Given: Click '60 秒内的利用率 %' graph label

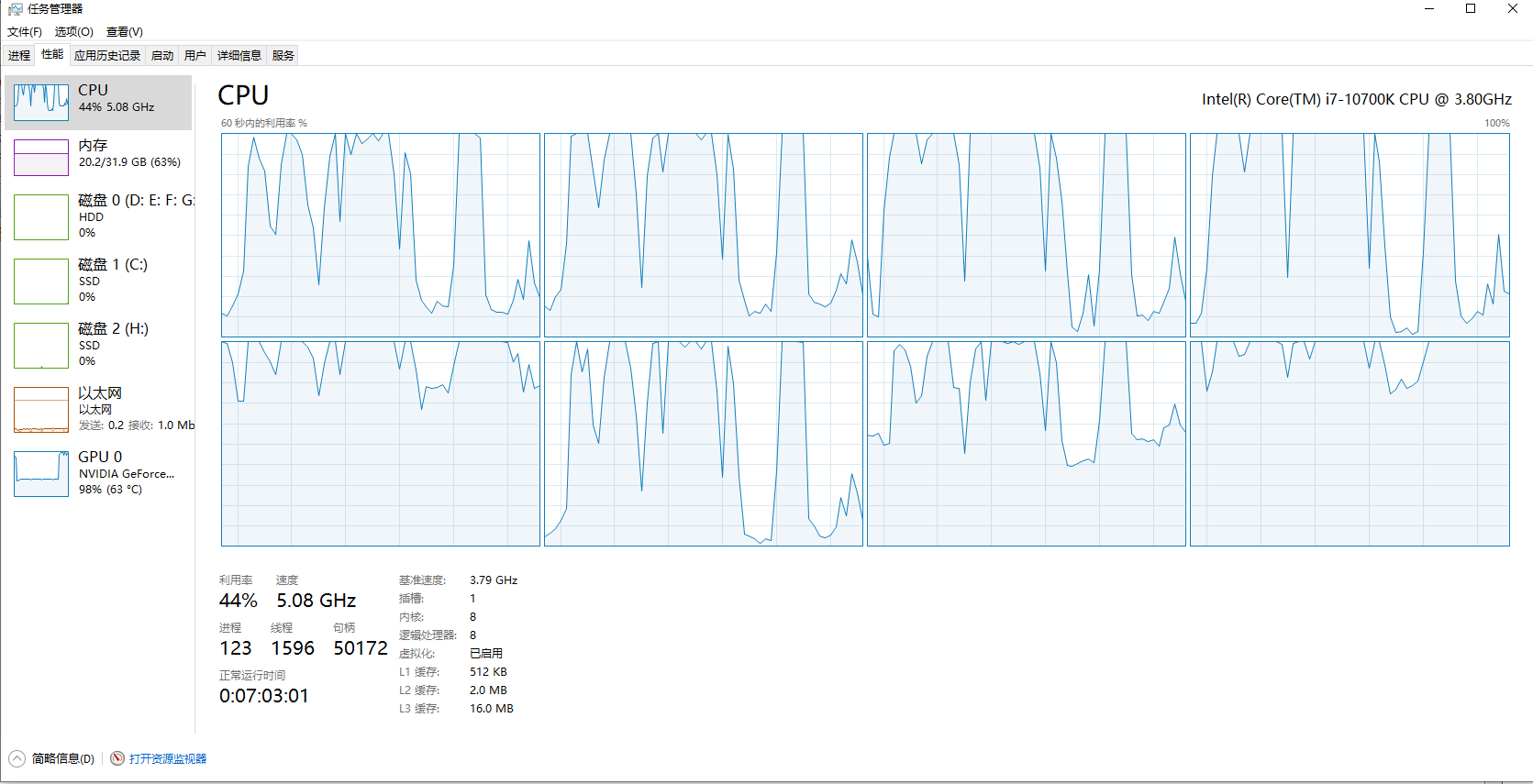Looking at the screenshot, I should (x=264, y=123).
